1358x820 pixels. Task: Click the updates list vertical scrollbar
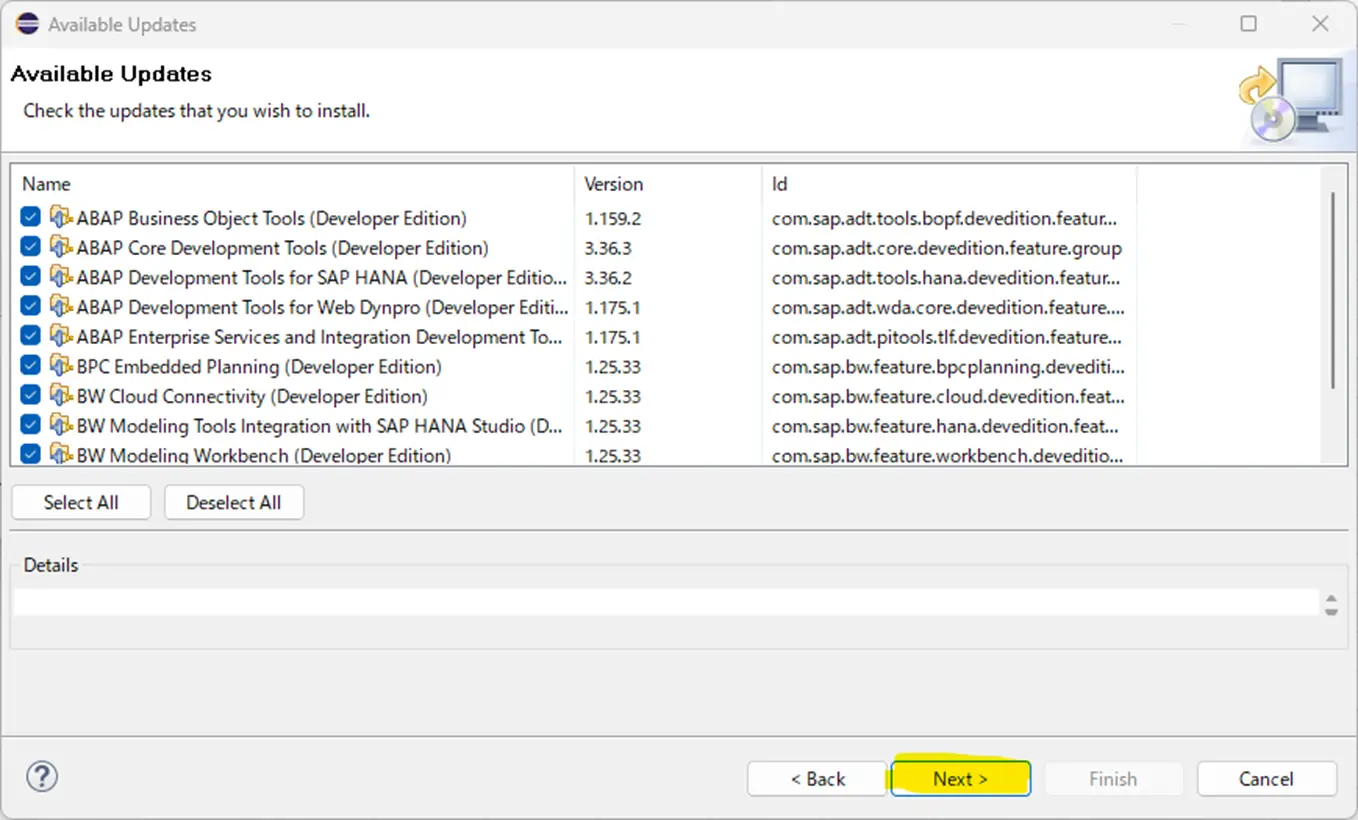click(1331, 289)
